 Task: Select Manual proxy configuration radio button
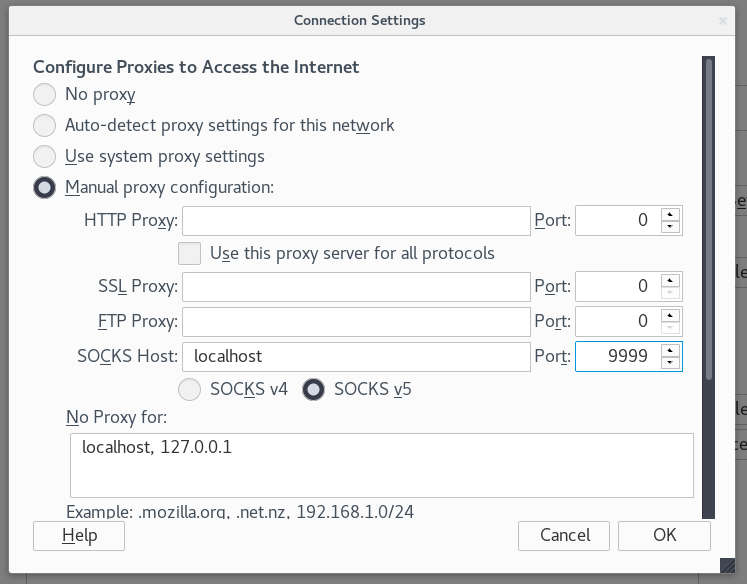coord(44,188)
